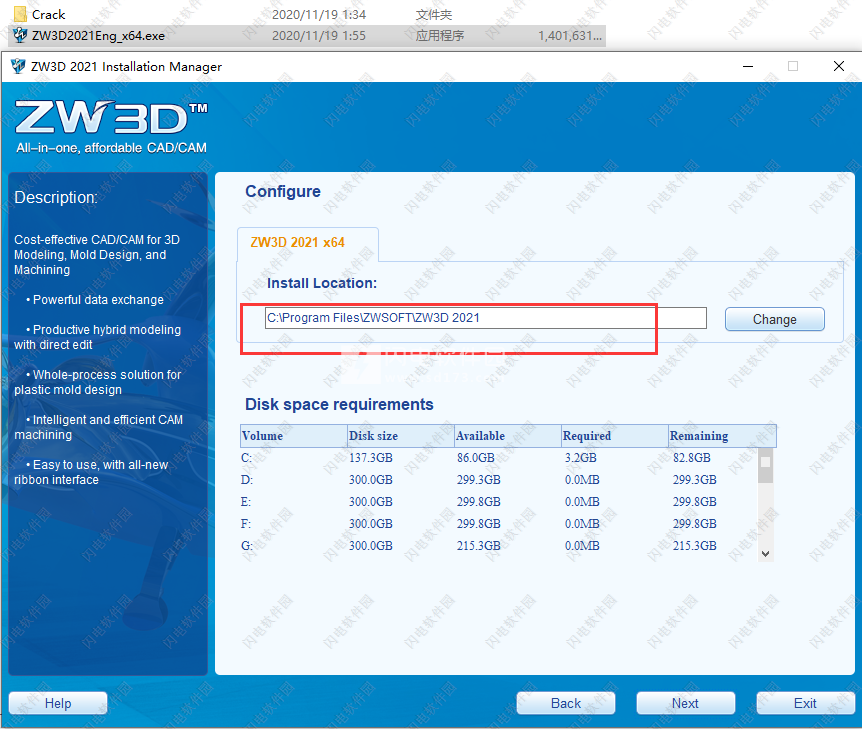The height and width of the screenshot is (729, 862).
Task: Select the ZW3D 2021 x64 tab
Action: [x=308, y=242]
